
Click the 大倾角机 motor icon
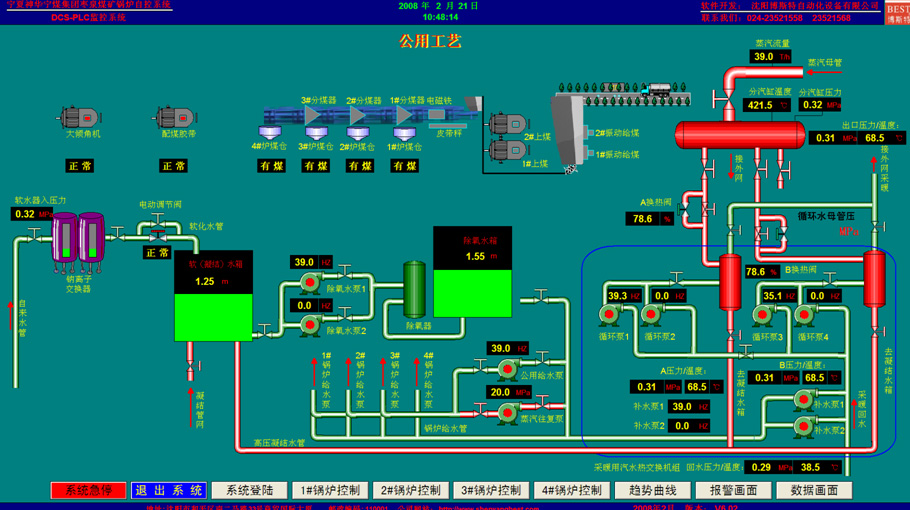[x=78, y=117]
